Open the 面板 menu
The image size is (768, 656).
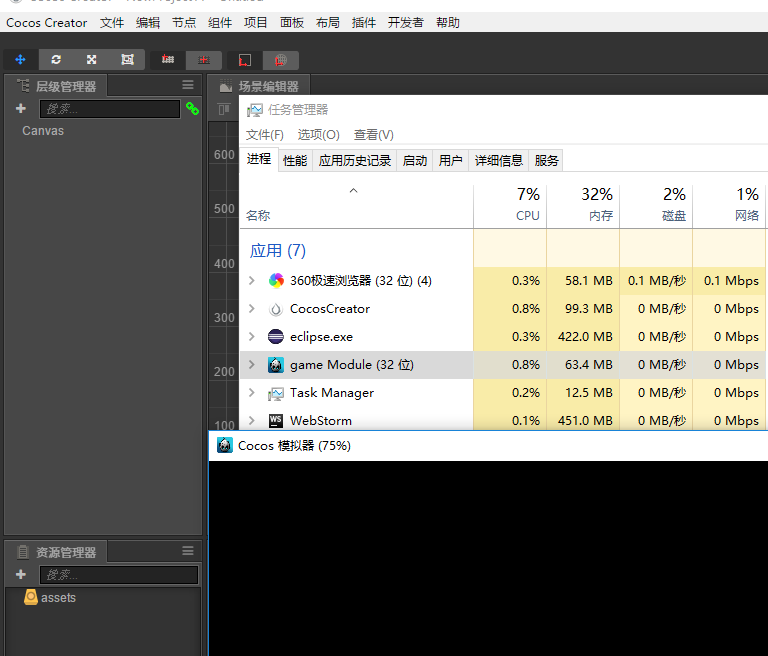[x=292, y=23]
